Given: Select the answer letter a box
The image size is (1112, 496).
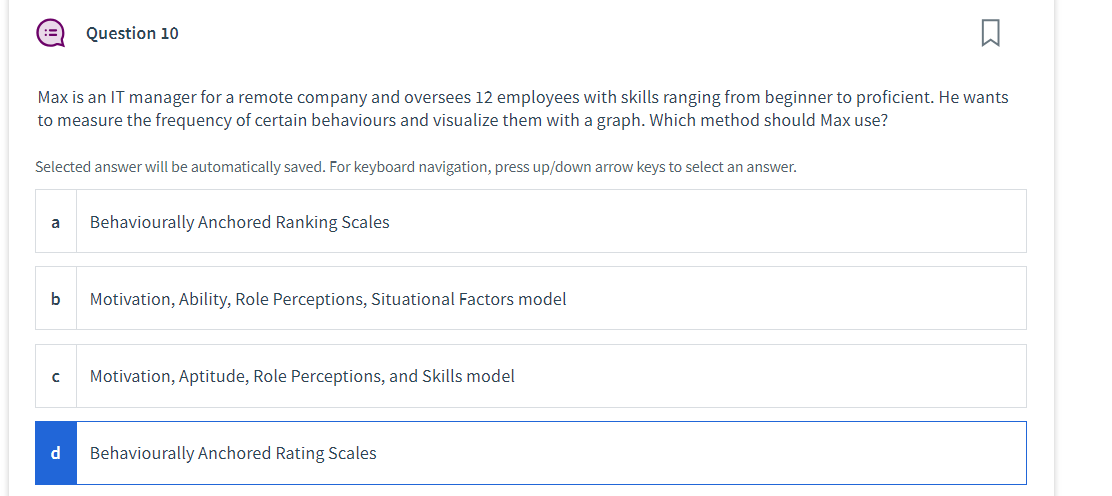Looking at the screenshot, I should click(x=56, y=222).
